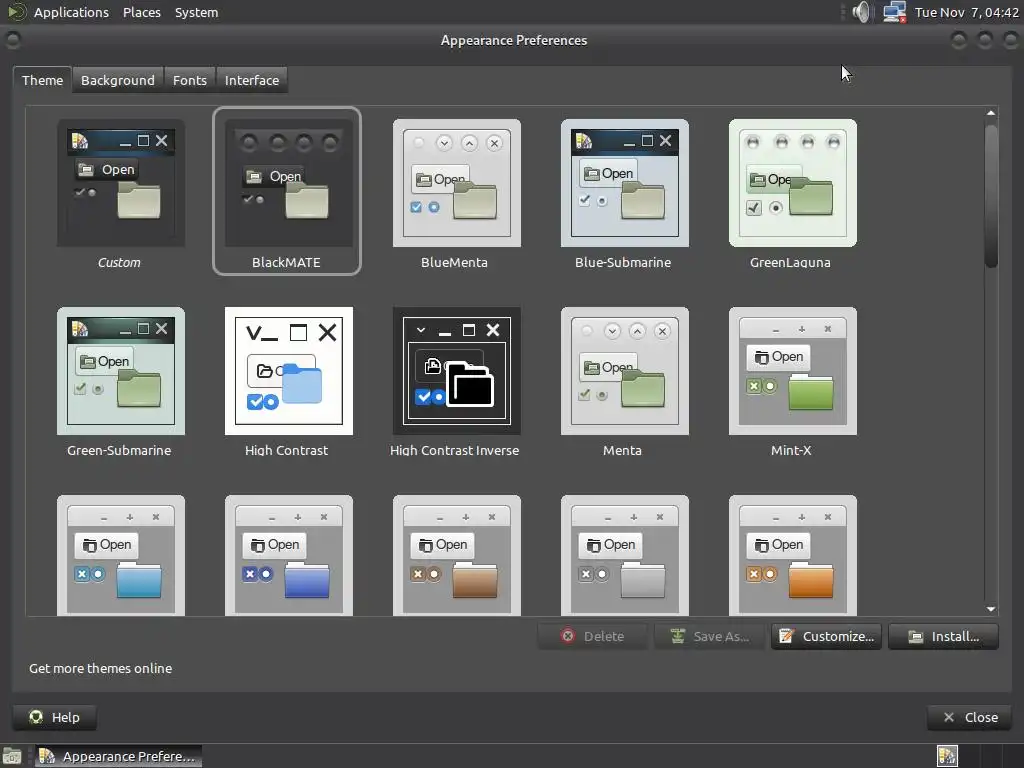Screen dimensions: 1024x768
Task: Click the scrollbar down arrow
Action: (991, 609)
